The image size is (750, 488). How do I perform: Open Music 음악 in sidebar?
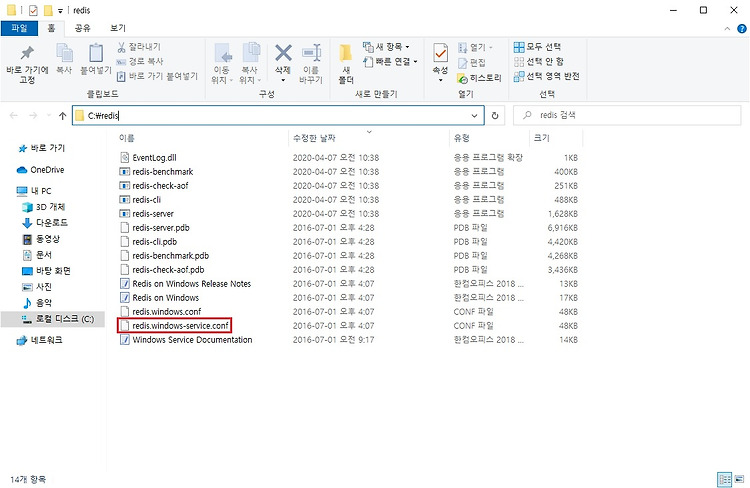[x=37, y=302]
